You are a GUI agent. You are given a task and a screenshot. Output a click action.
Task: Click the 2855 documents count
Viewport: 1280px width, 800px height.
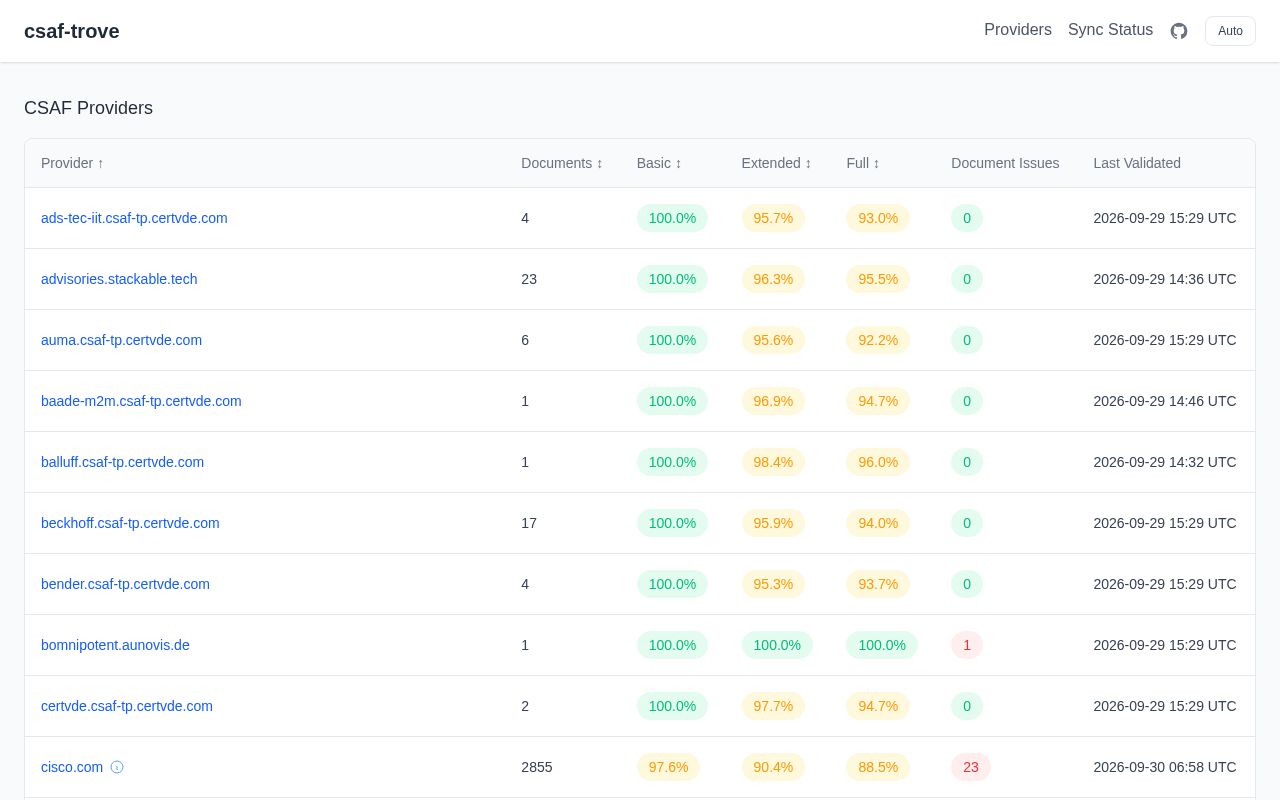537,767
